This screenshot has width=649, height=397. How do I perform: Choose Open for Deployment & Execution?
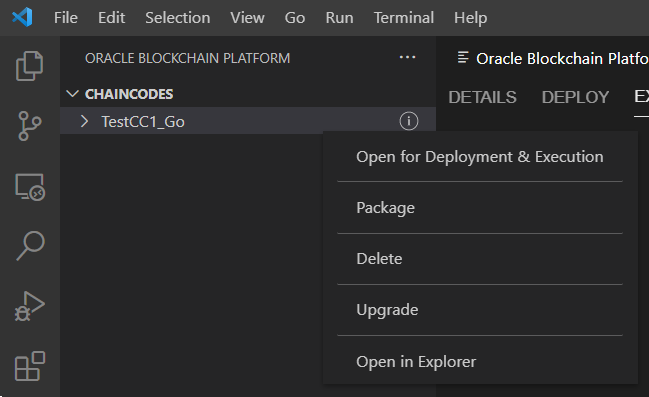480,157
